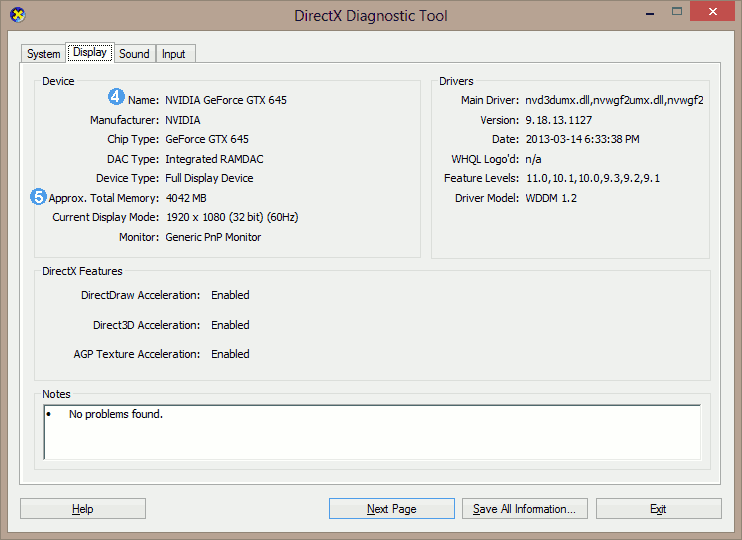Click Monitor value 'Generic PnP Monitor'

pos(213,237)
